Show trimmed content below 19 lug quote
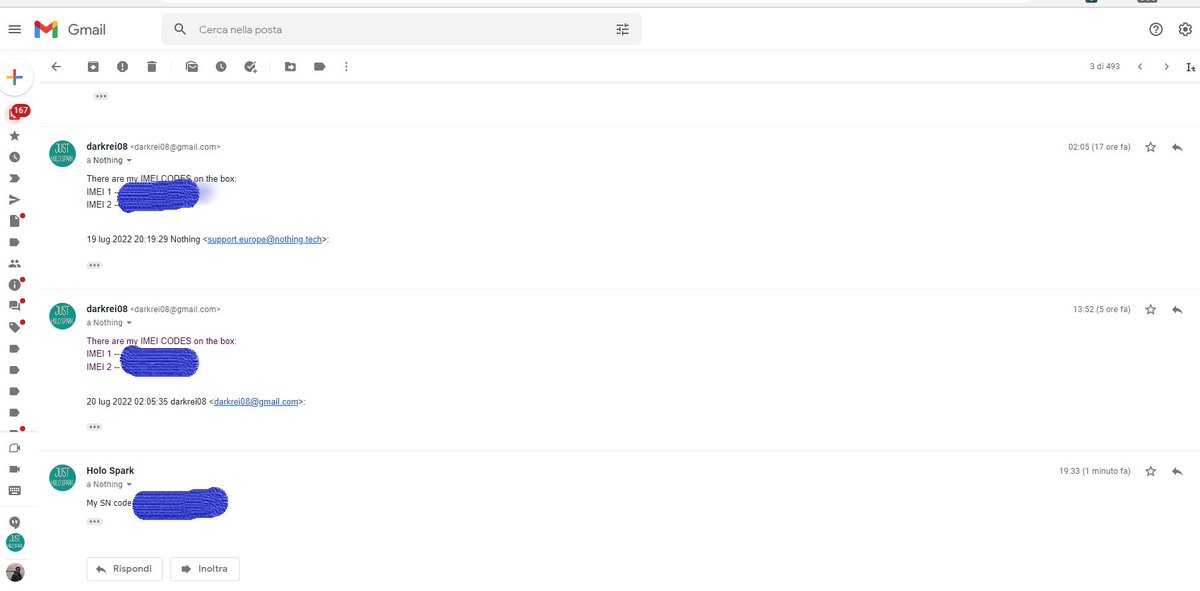The width and height of the screenshot is (1200, 591). 94,265
